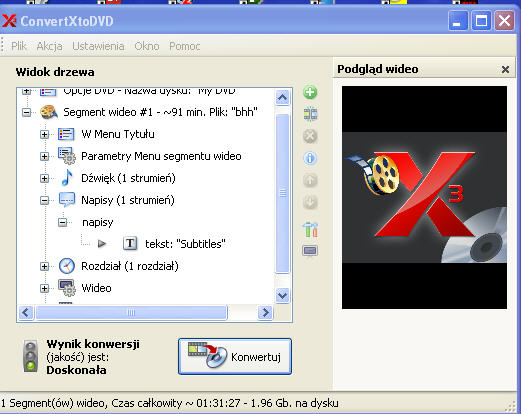This screenshot has height=414, width=521.
Task: Click the move item down arrow icon
Action: click(x=310, y=202)
